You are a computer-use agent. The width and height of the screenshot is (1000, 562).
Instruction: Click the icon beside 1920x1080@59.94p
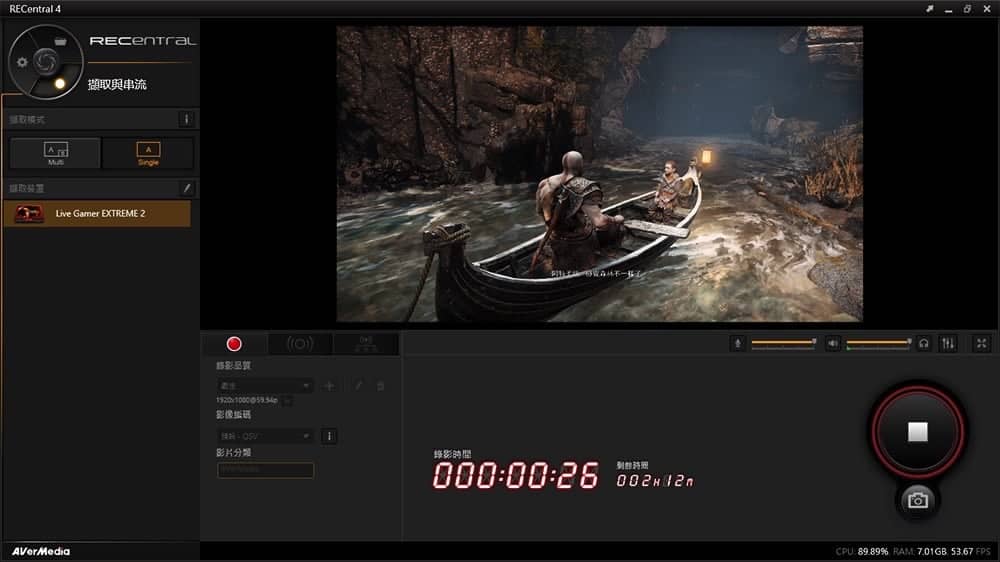287,401
